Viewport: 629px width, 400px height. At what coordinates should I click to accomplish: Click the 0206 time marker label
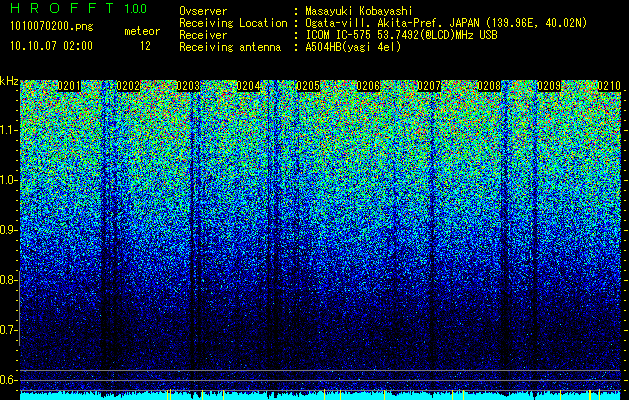pyautogui.click(x=368, y=86)
